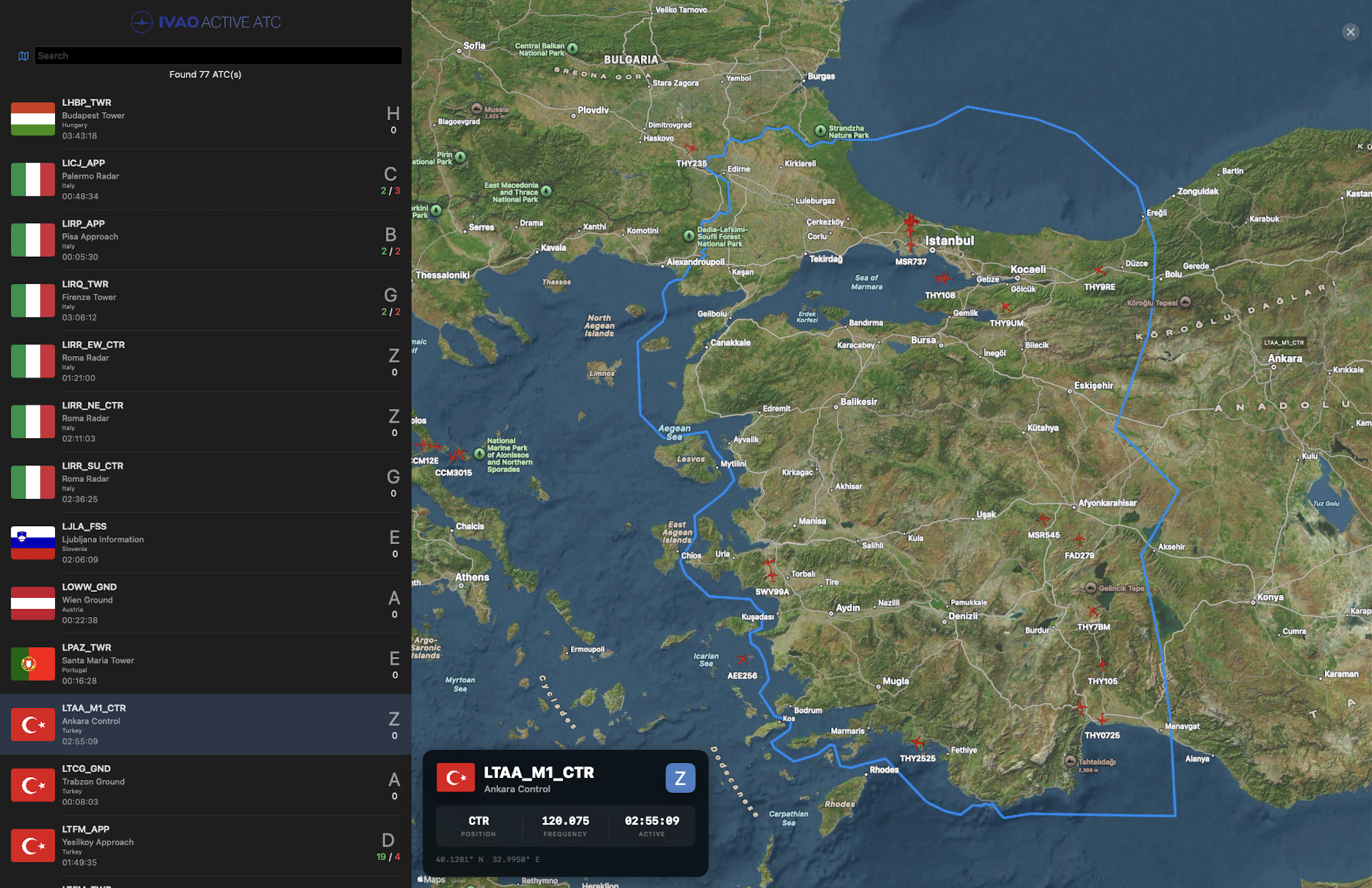This screenshot has width=1372, height=888.
Task: Click the map style icon beside the search bar
Action: tap(24, 56)
